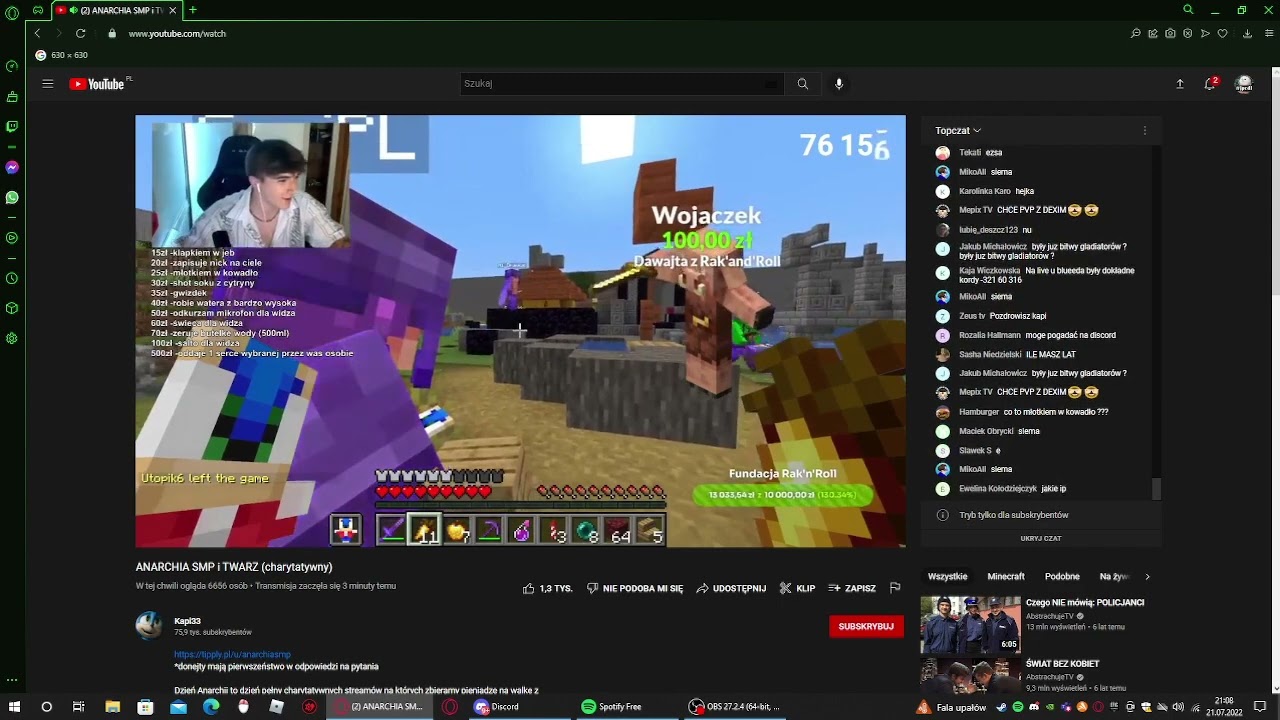Mute the tab audio speaker icon
Screen dimensions: 1280x720
73,10
